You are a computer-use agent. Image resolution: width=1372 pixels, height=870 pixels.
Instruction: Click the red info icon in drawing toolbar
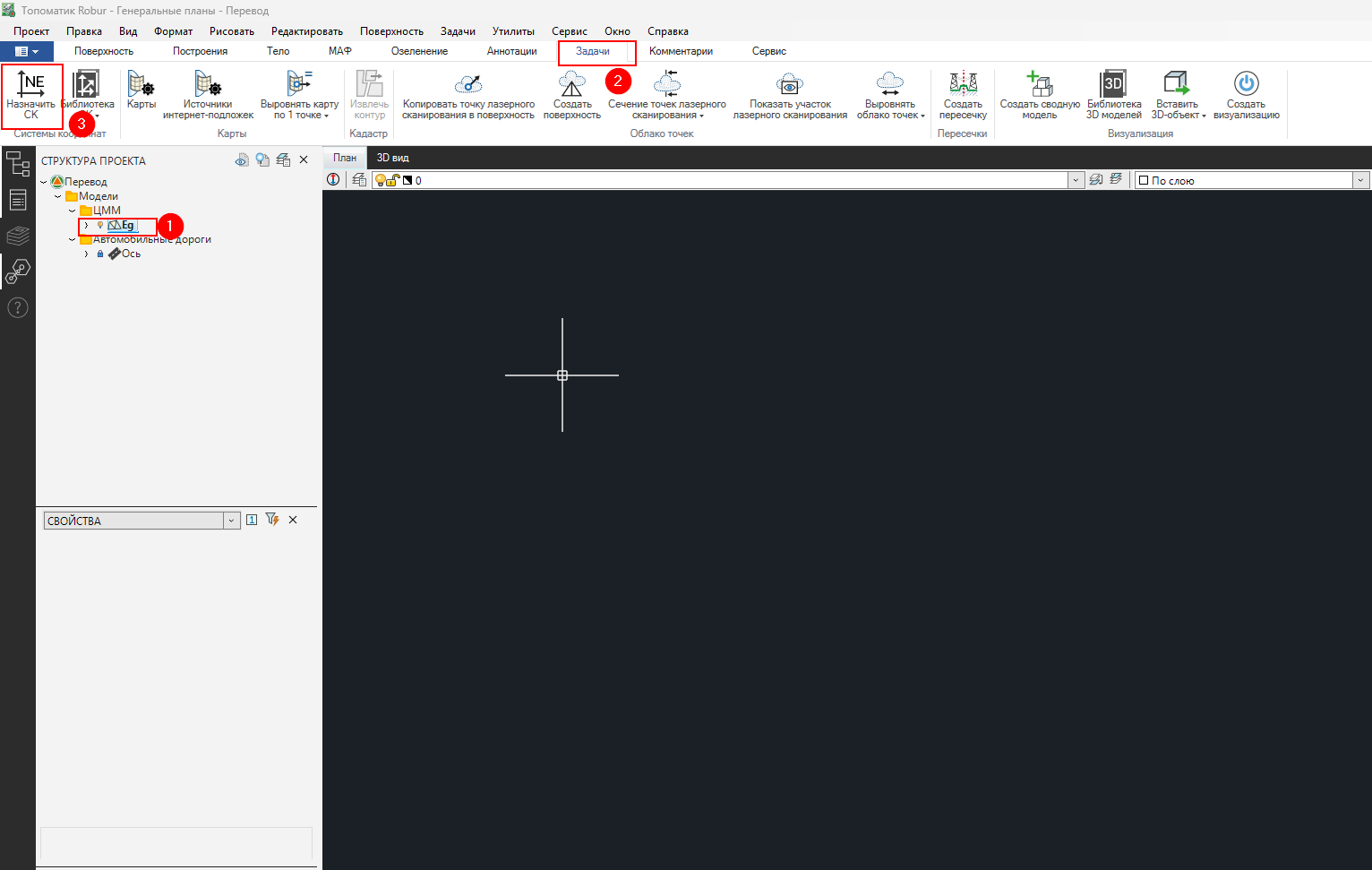[x=333, y=180]
